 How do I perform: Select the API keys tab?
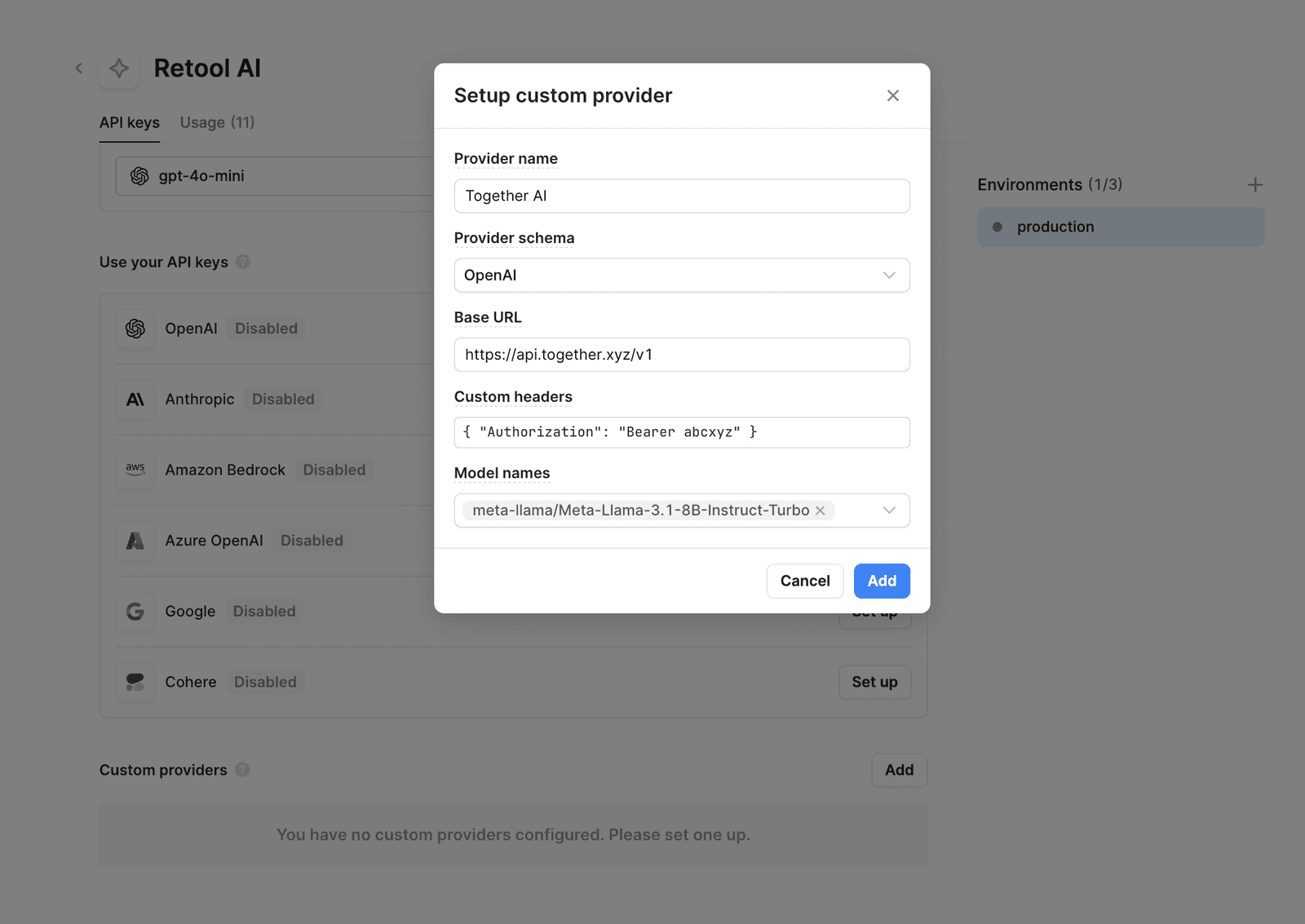130,122
